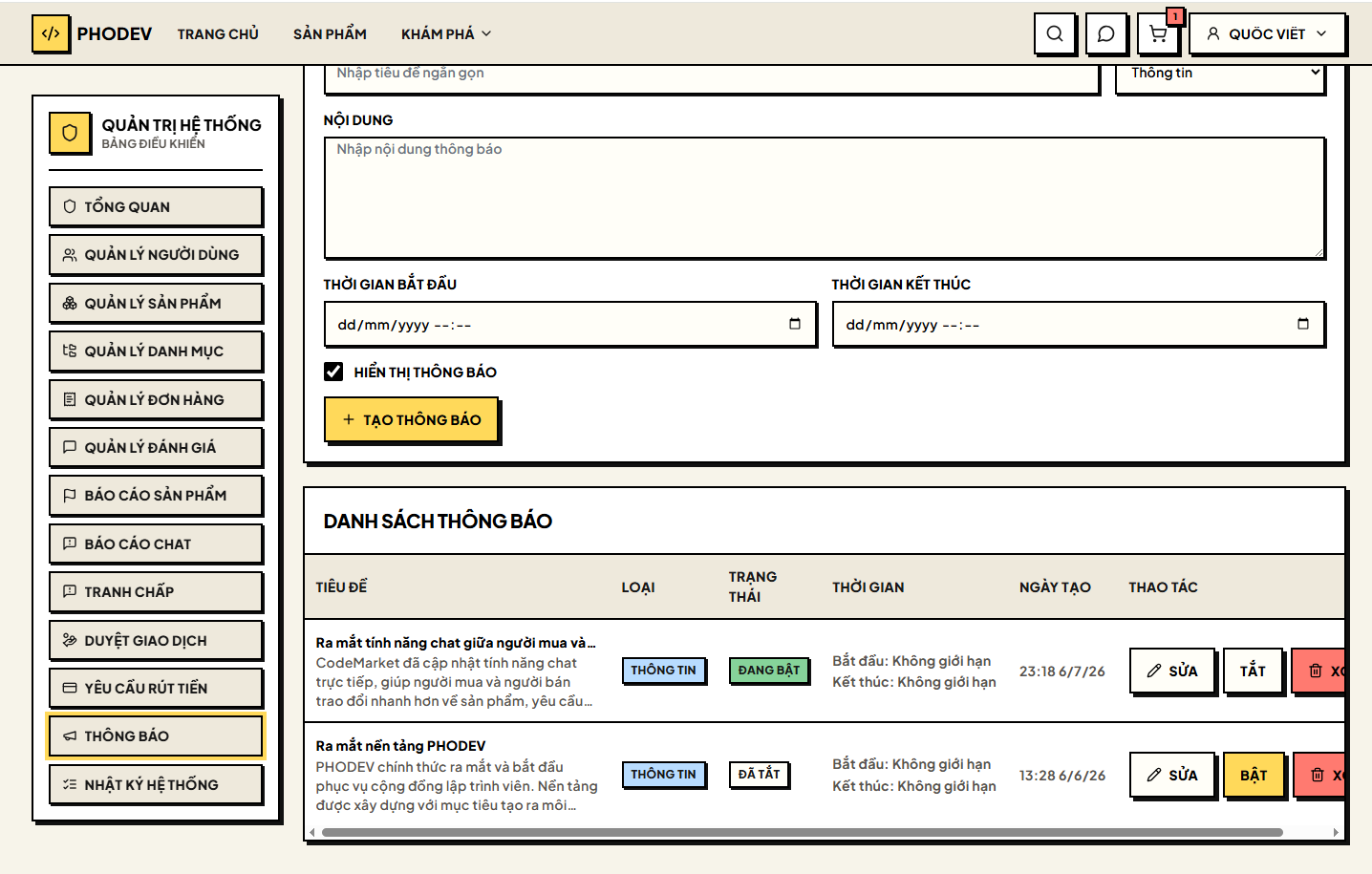This screenshot has width=1372, height=874.
Task: Open Quản lý đơn hàng section
Action: 156,399
